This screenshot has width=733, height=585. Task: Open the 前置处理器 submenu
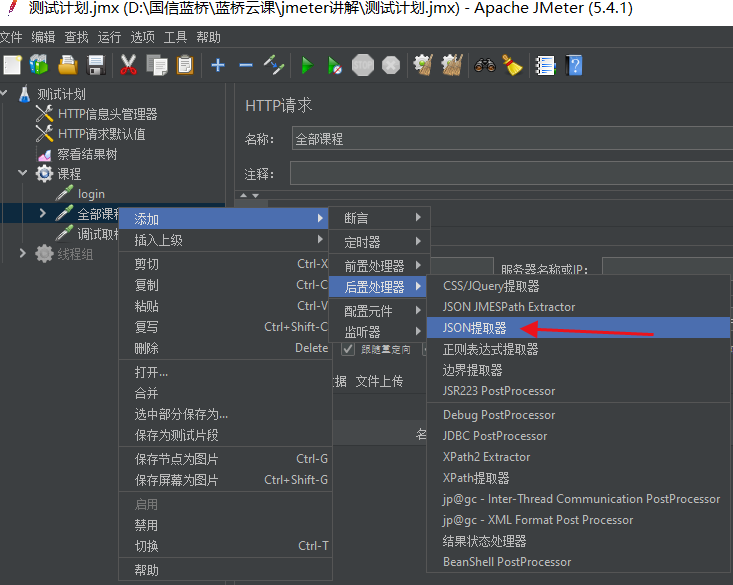(x=379, y=266)
